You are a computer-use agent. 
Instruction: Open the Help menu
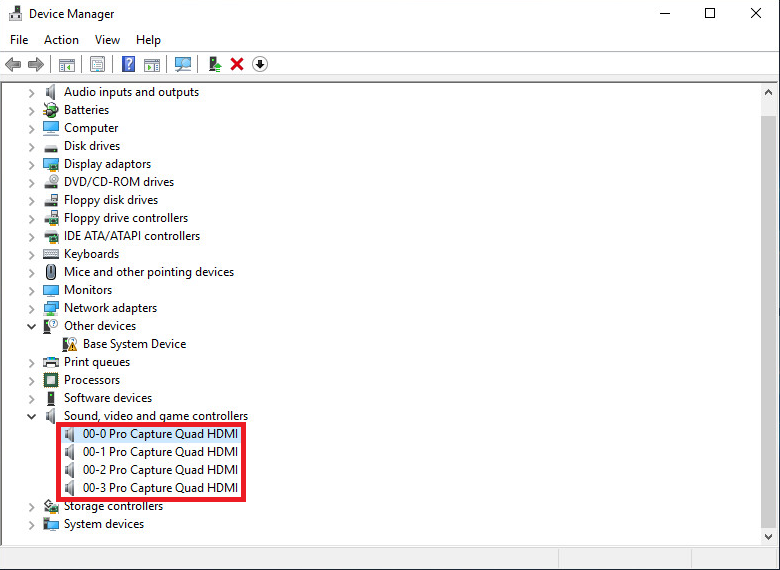tap(148, 40)
